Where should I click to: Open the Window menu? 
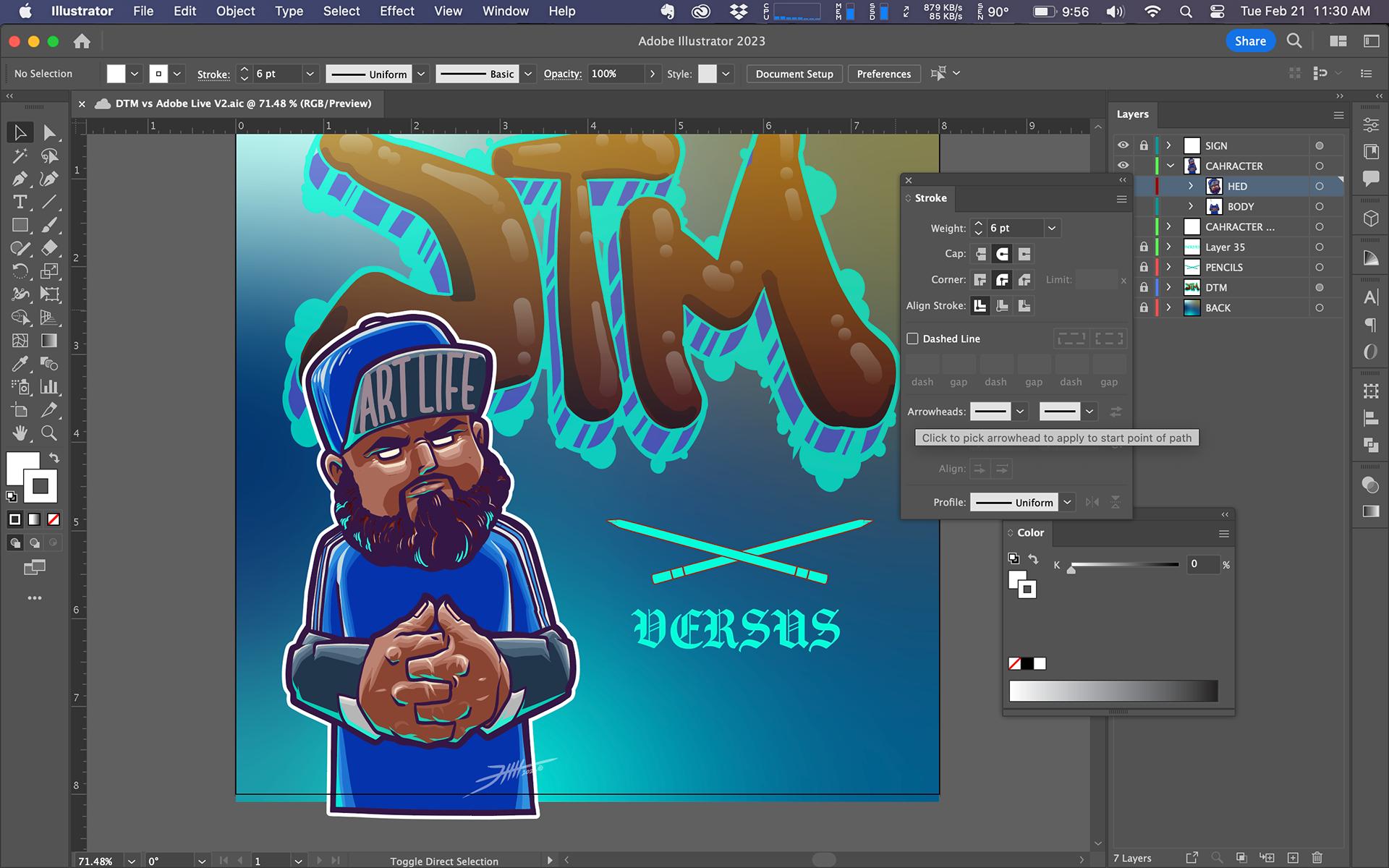click(x=505, y=11)
